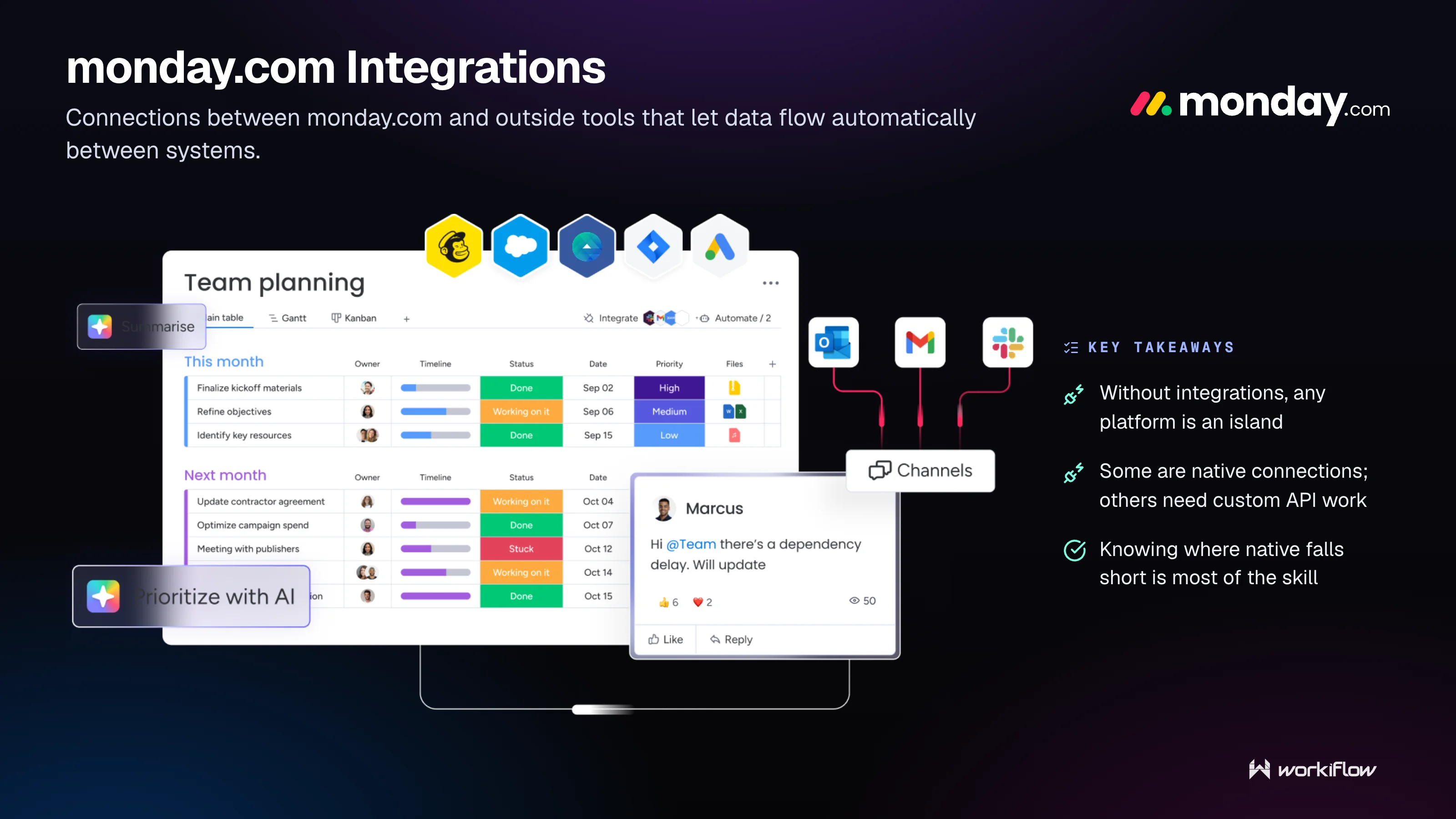
Task: Switch to the Kanban view tab
Action: coord(354,318)
